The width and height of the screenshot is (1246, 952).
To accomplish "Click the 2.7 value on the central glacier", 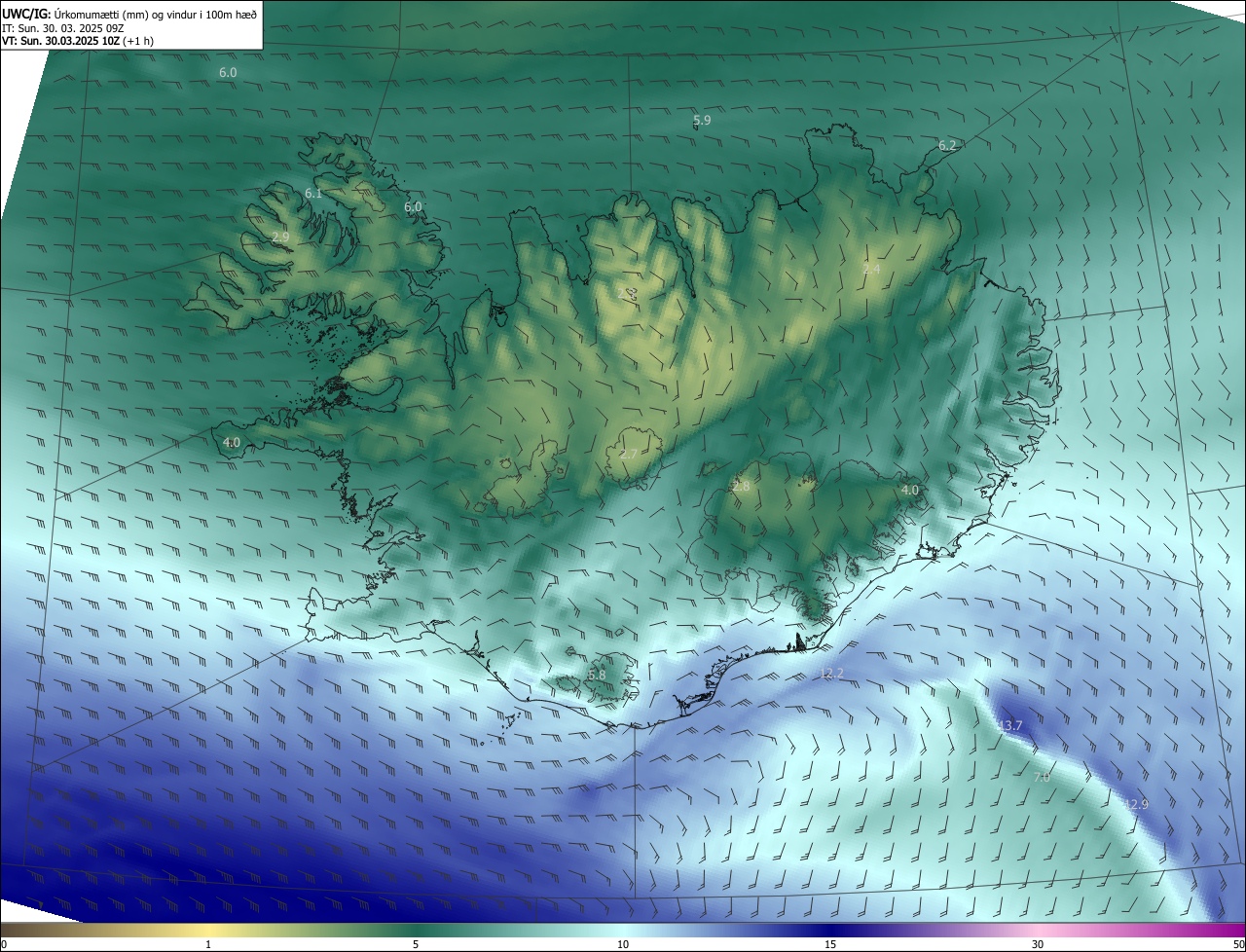I will point(628,455).
